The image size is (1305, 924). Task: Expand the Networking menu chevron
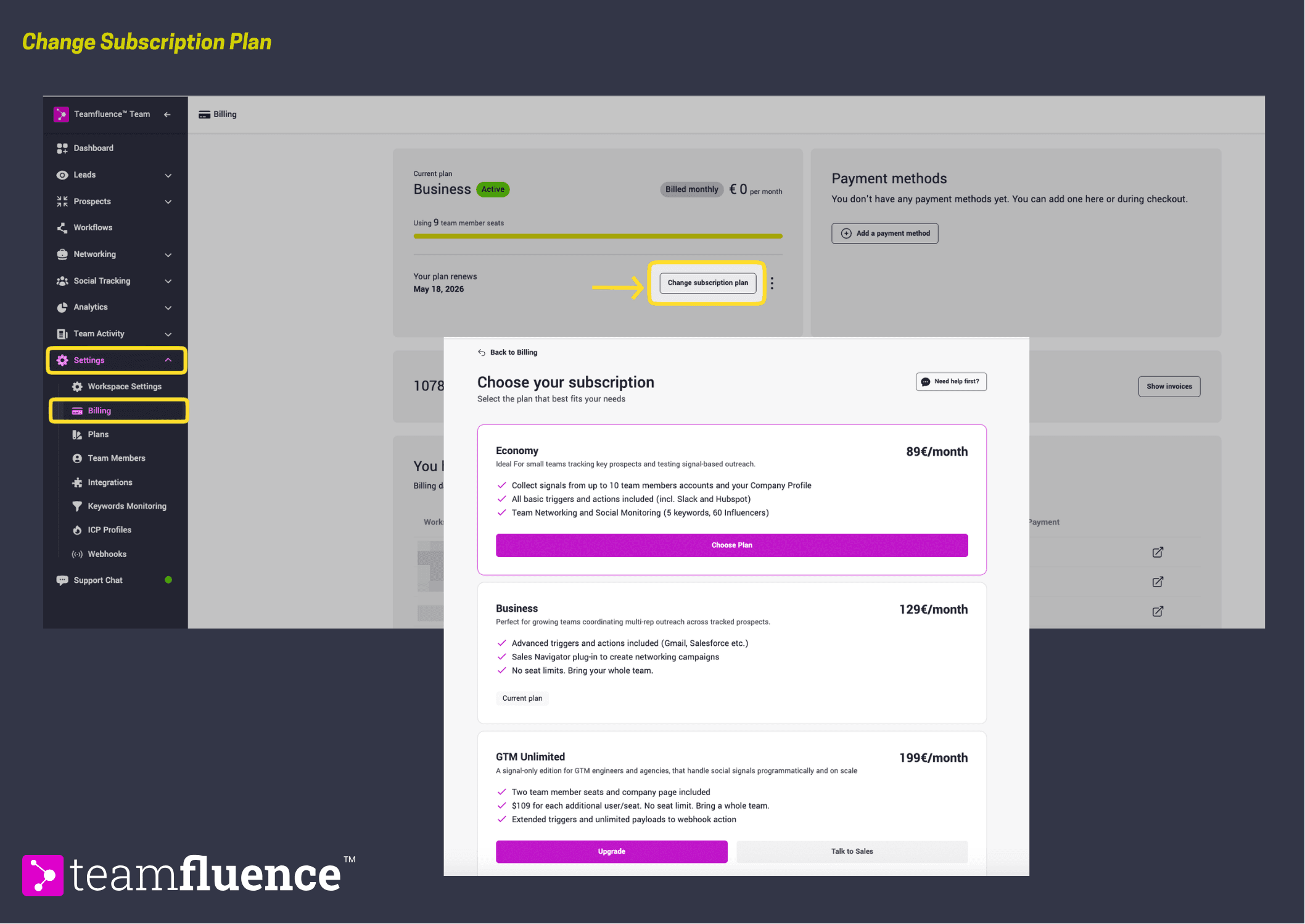168,254
